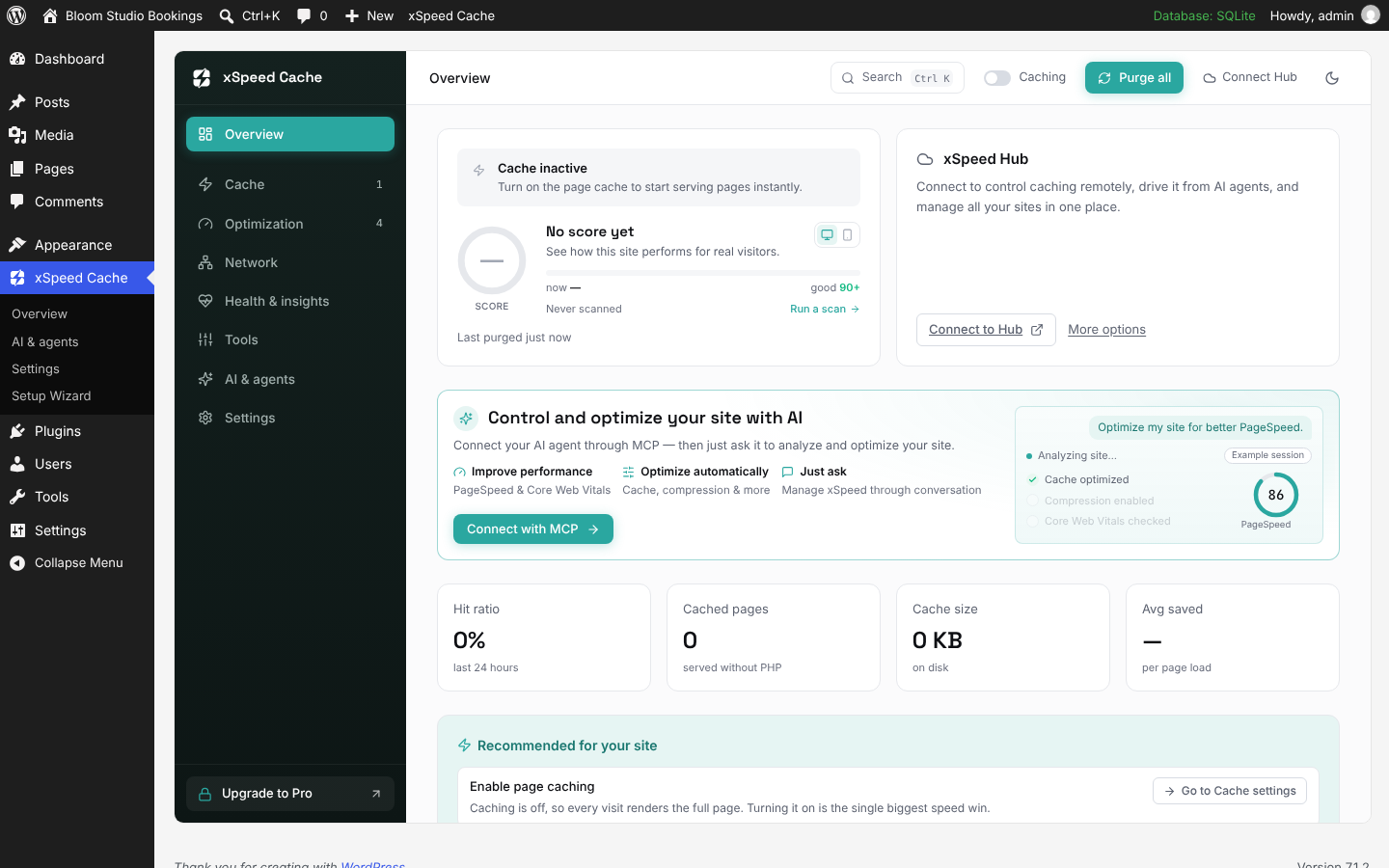Open Tools in the xSpeed sidebar
The height and width of the screenshot is (868, 1389).
pos(290,339)
